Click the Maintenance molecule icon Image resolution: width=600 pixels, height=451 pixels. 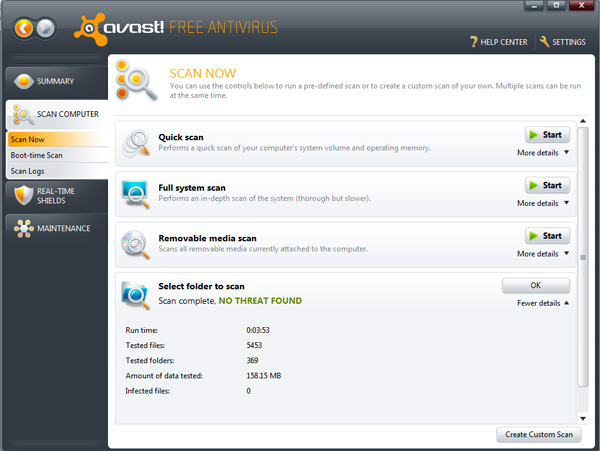pos(24,228)
